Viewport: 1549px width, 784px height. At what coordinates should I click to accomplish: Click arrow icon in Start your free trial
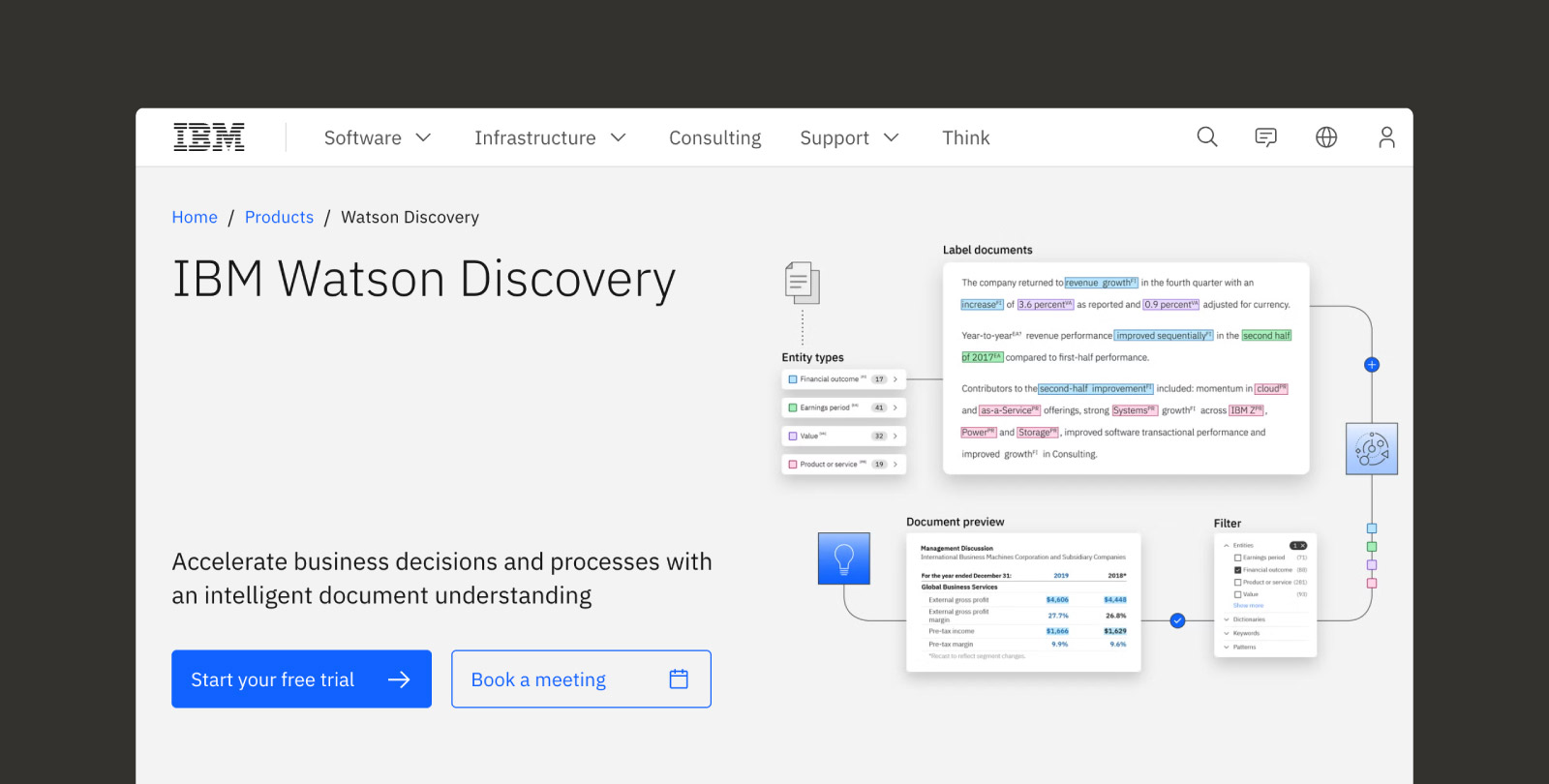point(399,679)
